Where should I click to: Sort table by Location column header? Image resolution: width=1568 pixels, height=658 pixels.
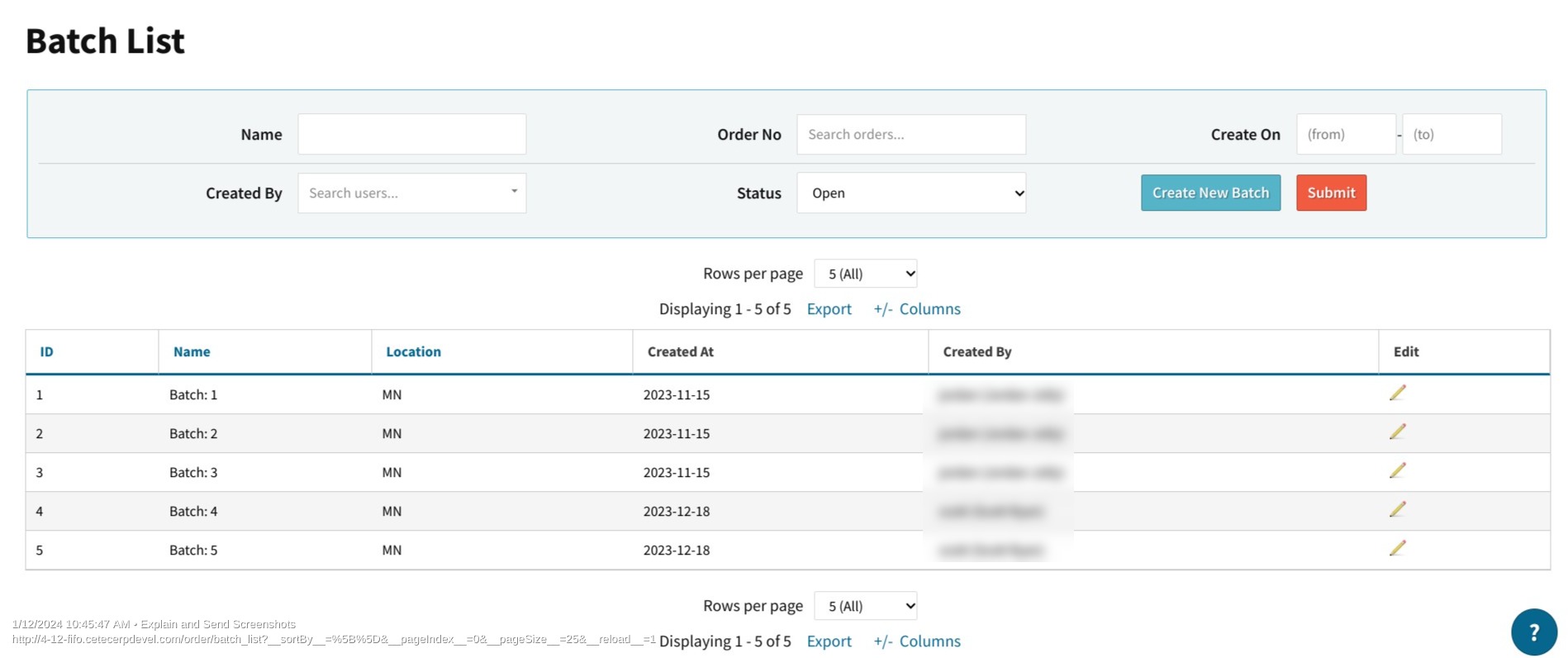click(413, 351)
